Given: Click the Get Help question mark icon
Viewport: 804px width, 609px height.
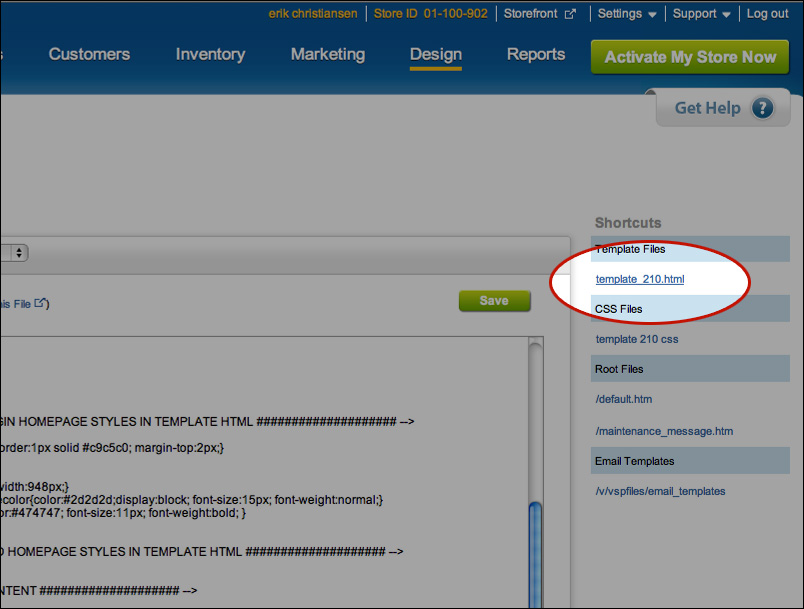Looking at the screenshot, I should [x=762, y=108].
